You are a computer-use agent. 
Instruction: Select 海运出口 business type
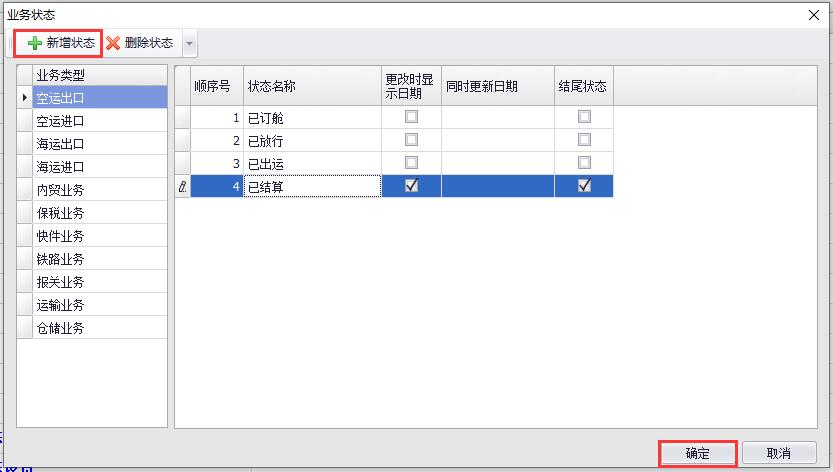click(60, 144)
